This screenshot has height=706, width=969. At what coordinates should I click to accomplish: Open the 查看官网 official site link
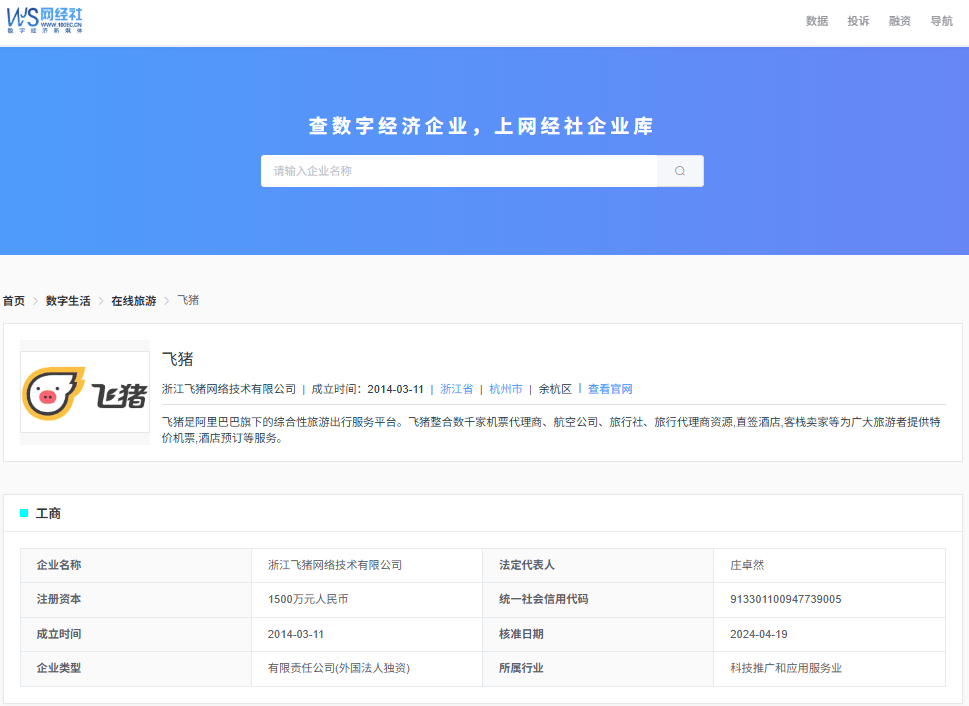(x=610, y=389)
